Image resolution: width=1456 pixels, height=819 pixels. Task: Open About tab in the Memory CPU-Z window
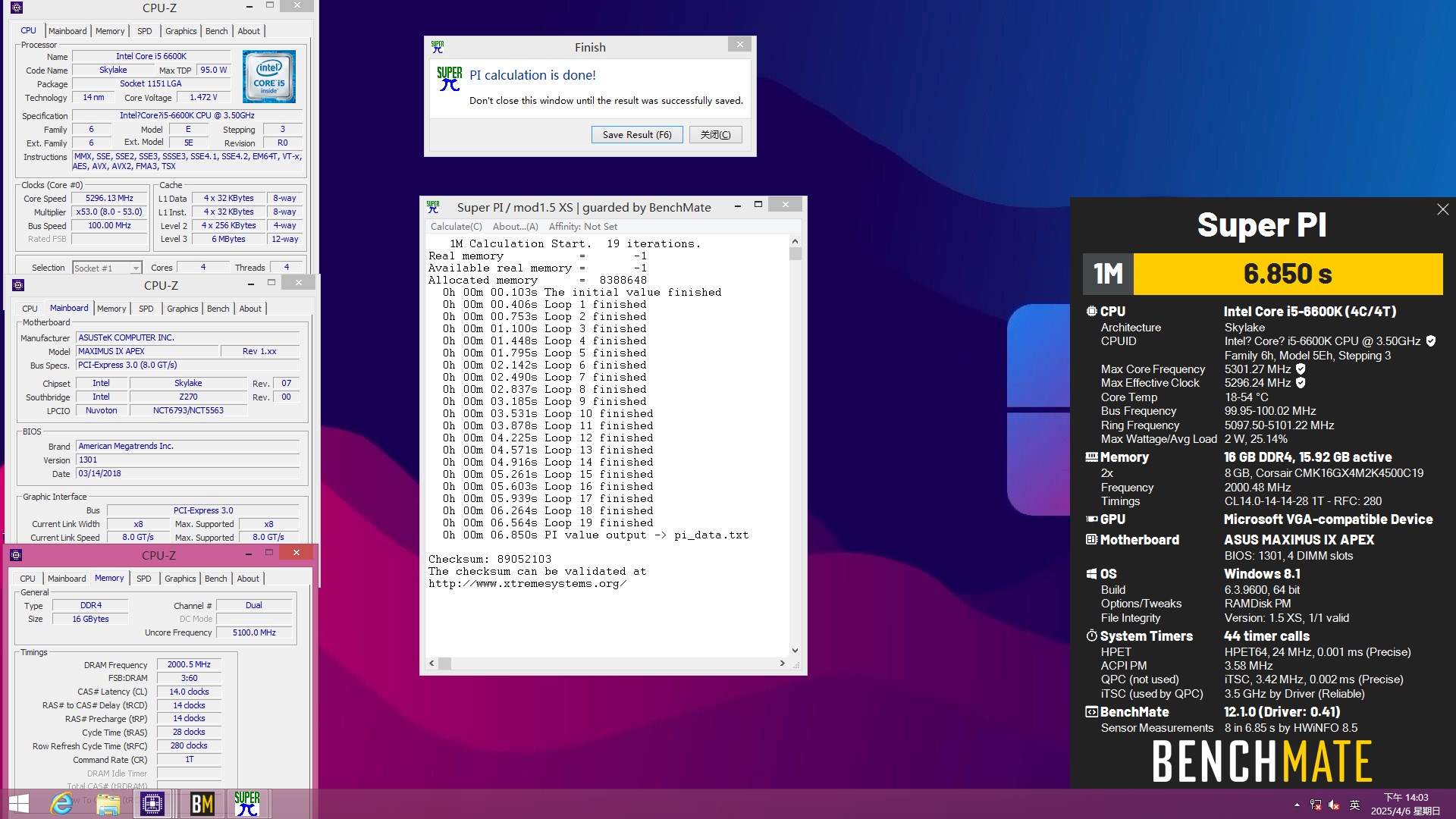click(x=248, y=579)
